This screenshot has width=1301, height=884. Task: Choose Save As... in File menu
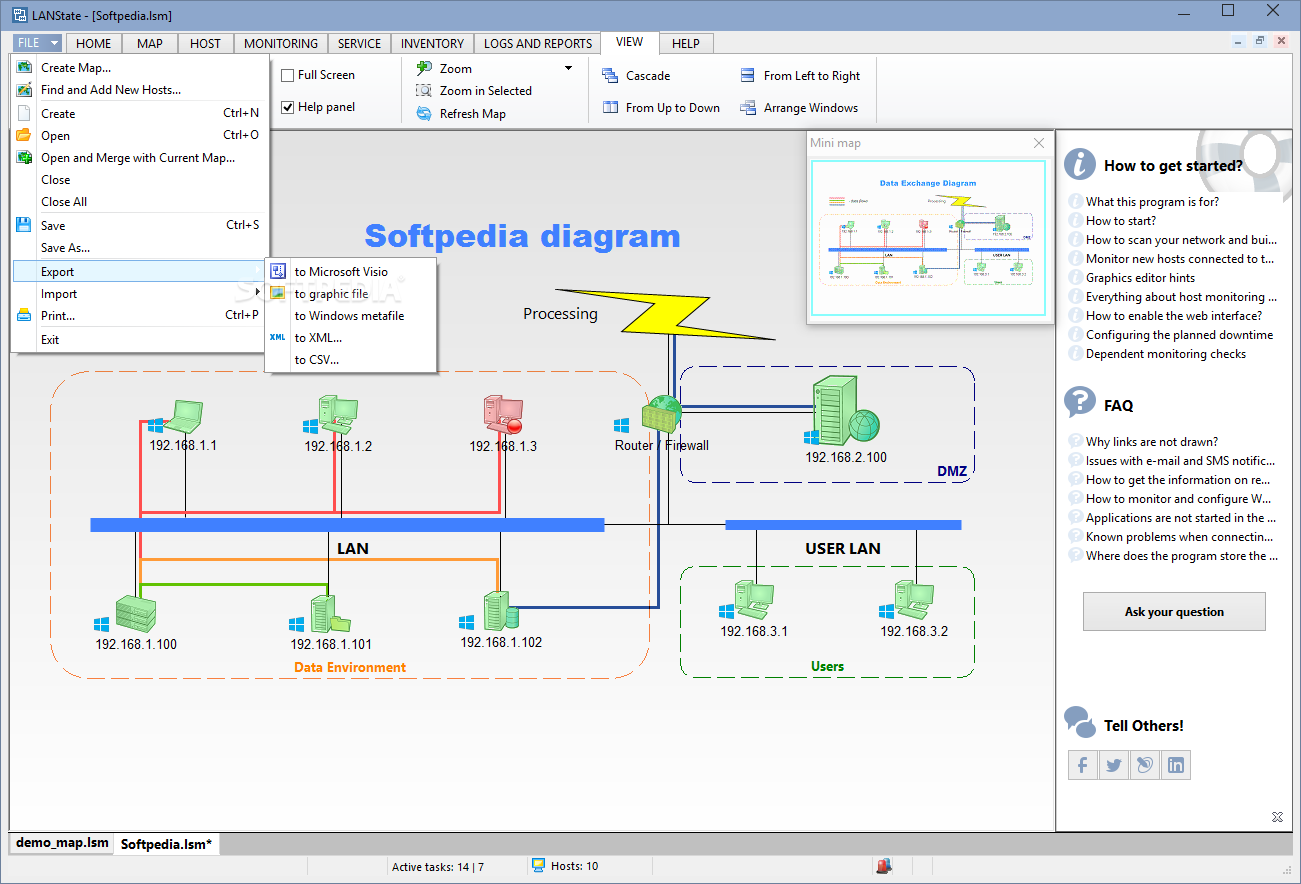tap(140, 247)
